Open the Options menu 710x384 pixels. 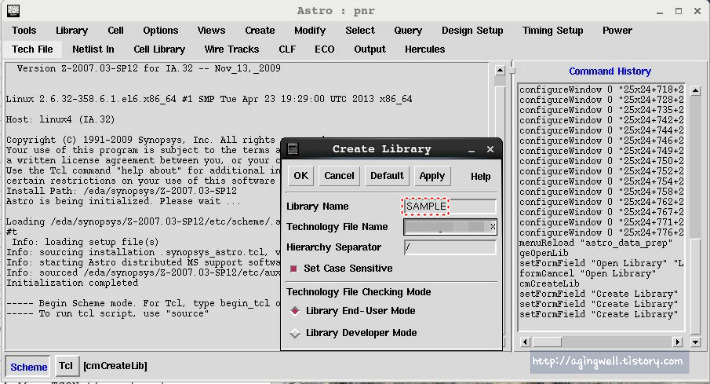coord(160,31)
